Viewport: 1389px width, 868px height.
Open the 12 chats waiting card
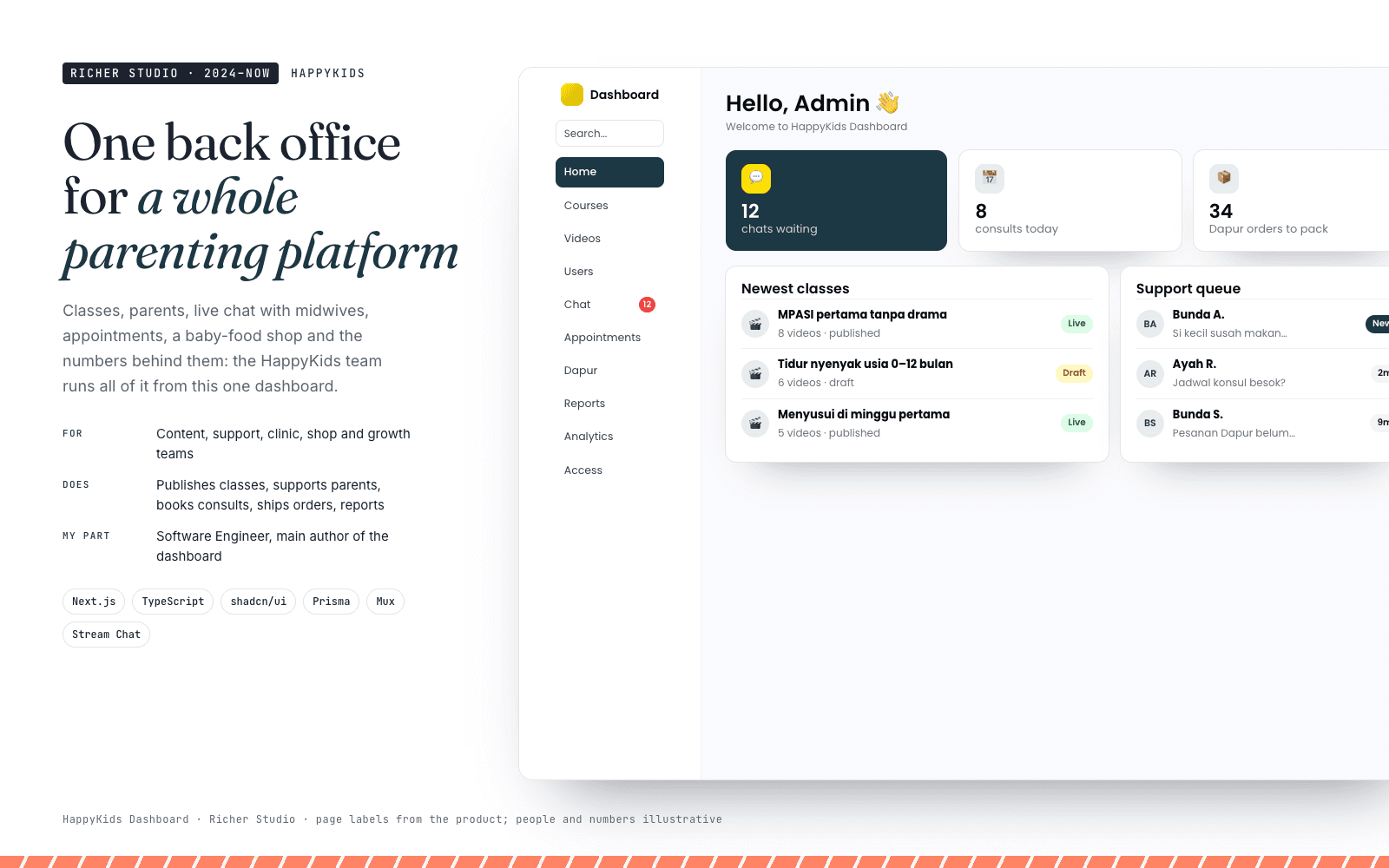point(836,201)
